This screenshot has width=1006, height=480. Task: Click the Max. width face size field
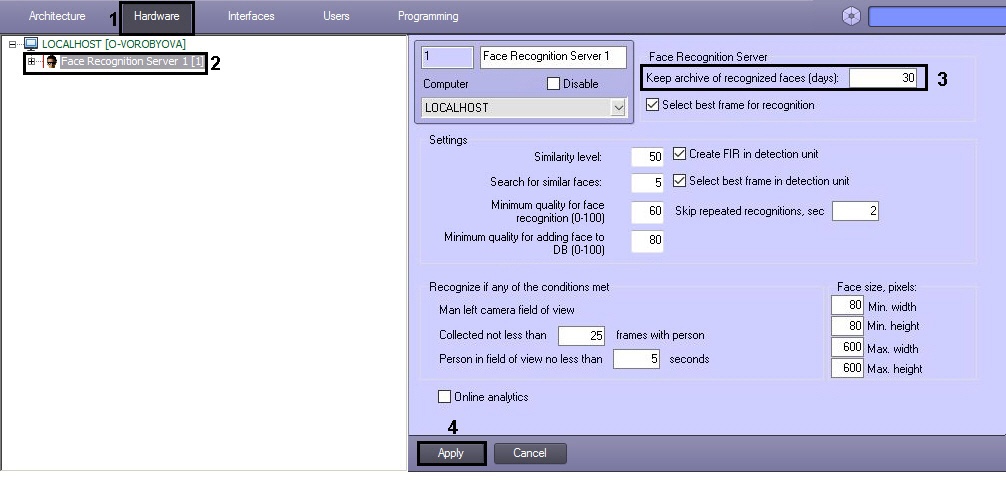click(848, 347)
